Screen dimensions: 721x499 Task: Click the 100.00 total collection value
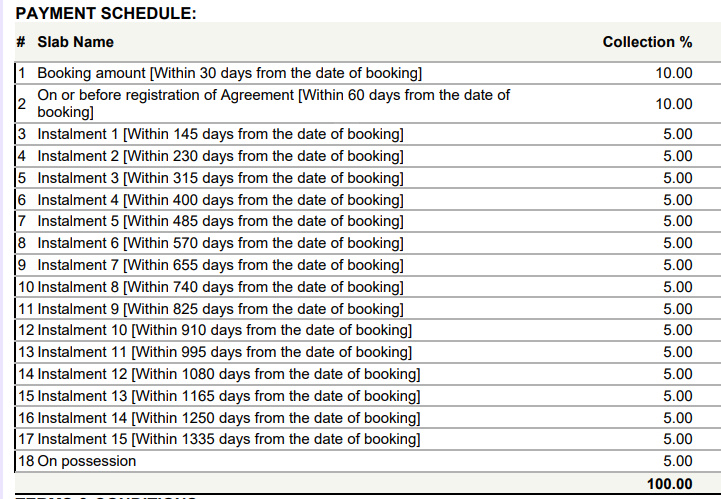point(670,484)
